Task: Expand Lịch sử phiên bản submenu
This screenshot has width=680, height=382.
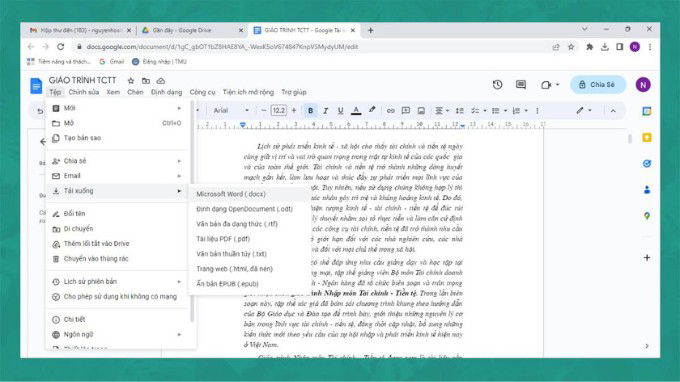Action: [x=117, y=281]
